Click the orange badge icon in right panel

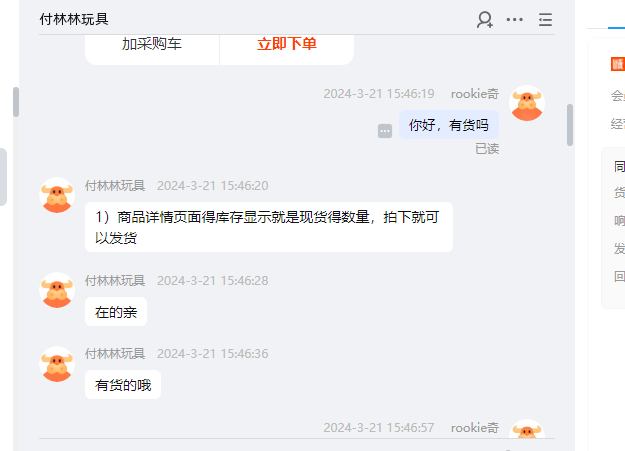click(617, 64)
